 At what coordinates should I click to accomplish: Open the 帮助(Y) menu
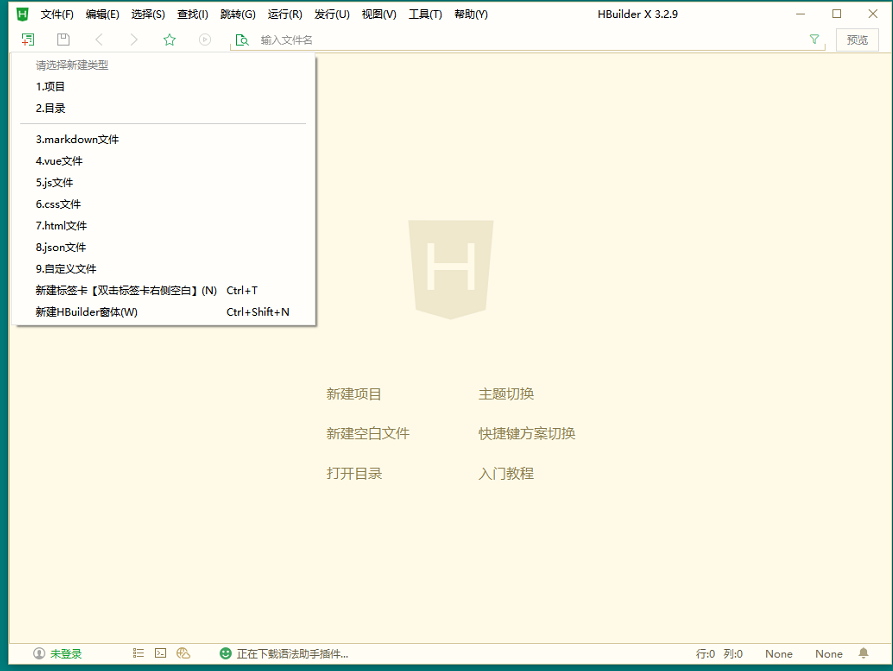pyautogui.click(x=471, y=14)
